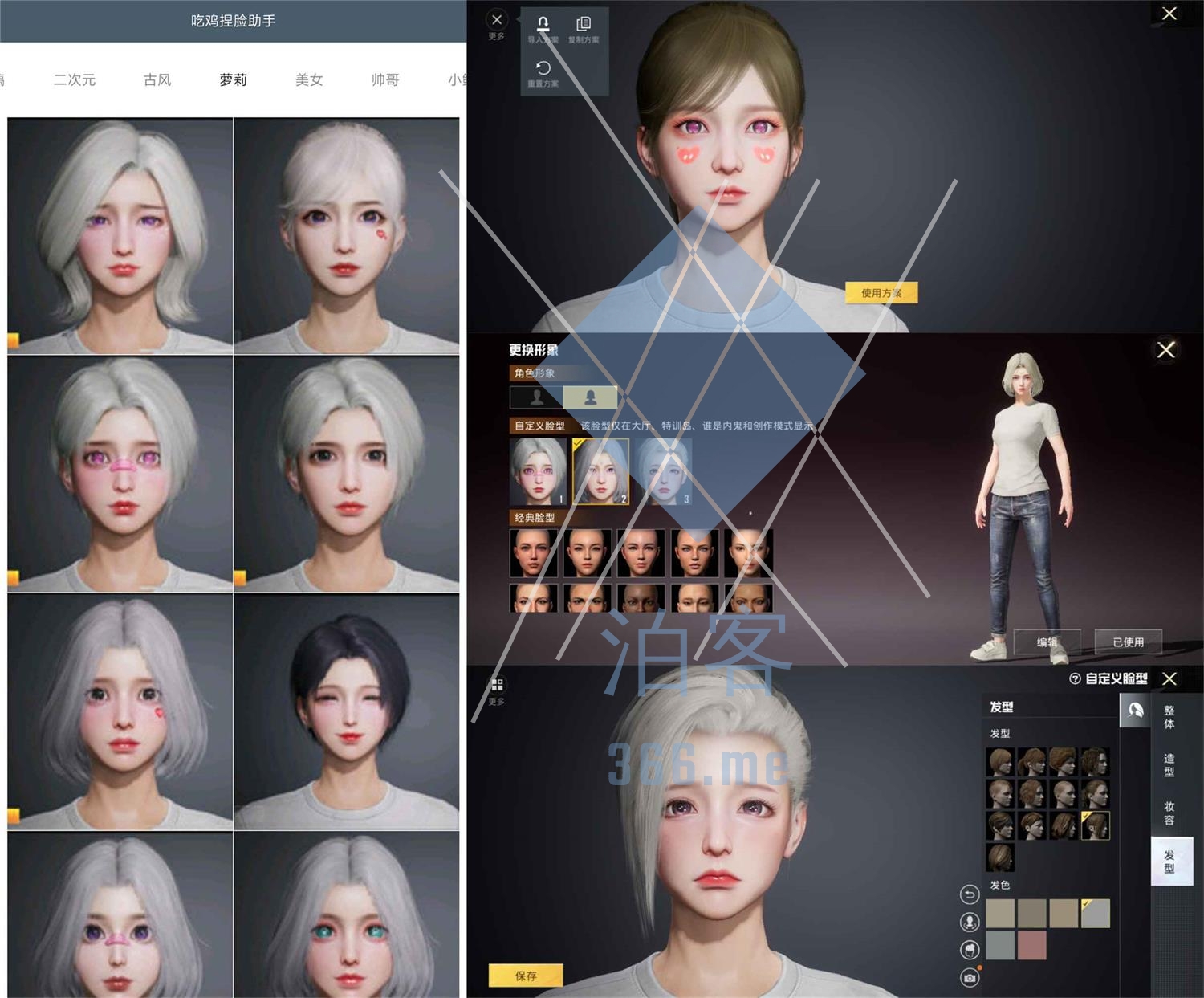Choose the lone hairstyle in the last row
1204x998 pixels.
[x=1000, y=857]
